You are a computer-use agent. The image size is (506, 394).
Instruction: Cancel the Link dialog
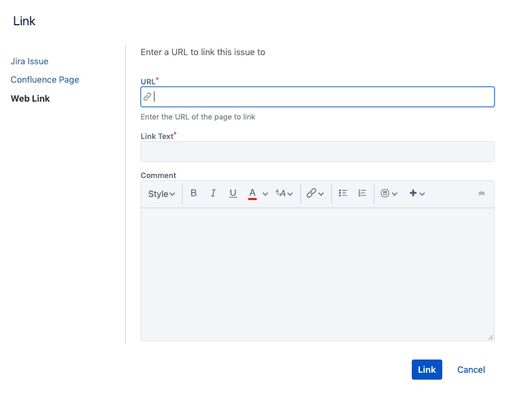[x=471, y=370]
